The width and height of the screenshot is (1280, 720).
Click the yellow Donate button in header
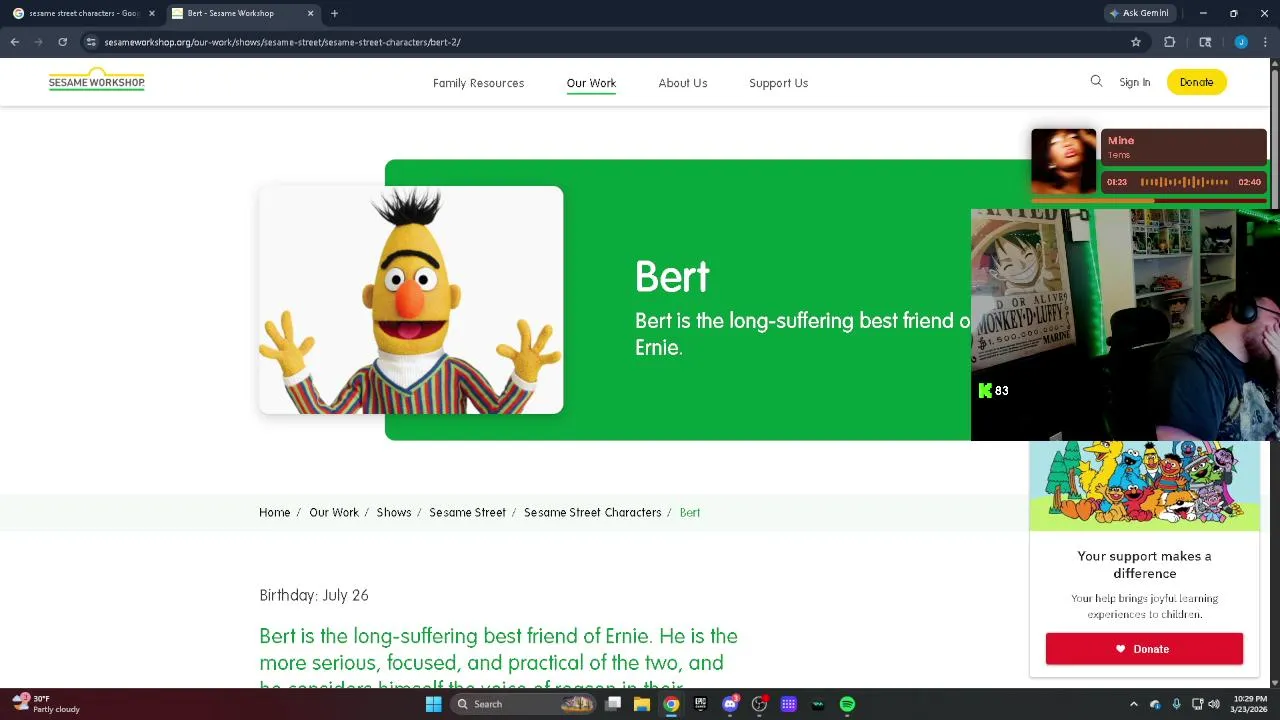[1196, 82]
